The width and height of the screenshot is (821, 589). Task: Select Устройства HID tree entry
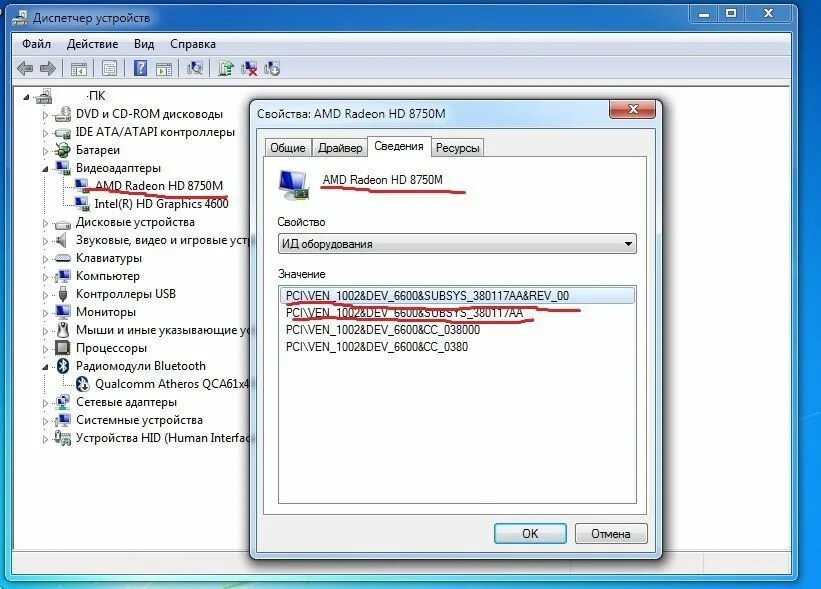click(163, 438)
